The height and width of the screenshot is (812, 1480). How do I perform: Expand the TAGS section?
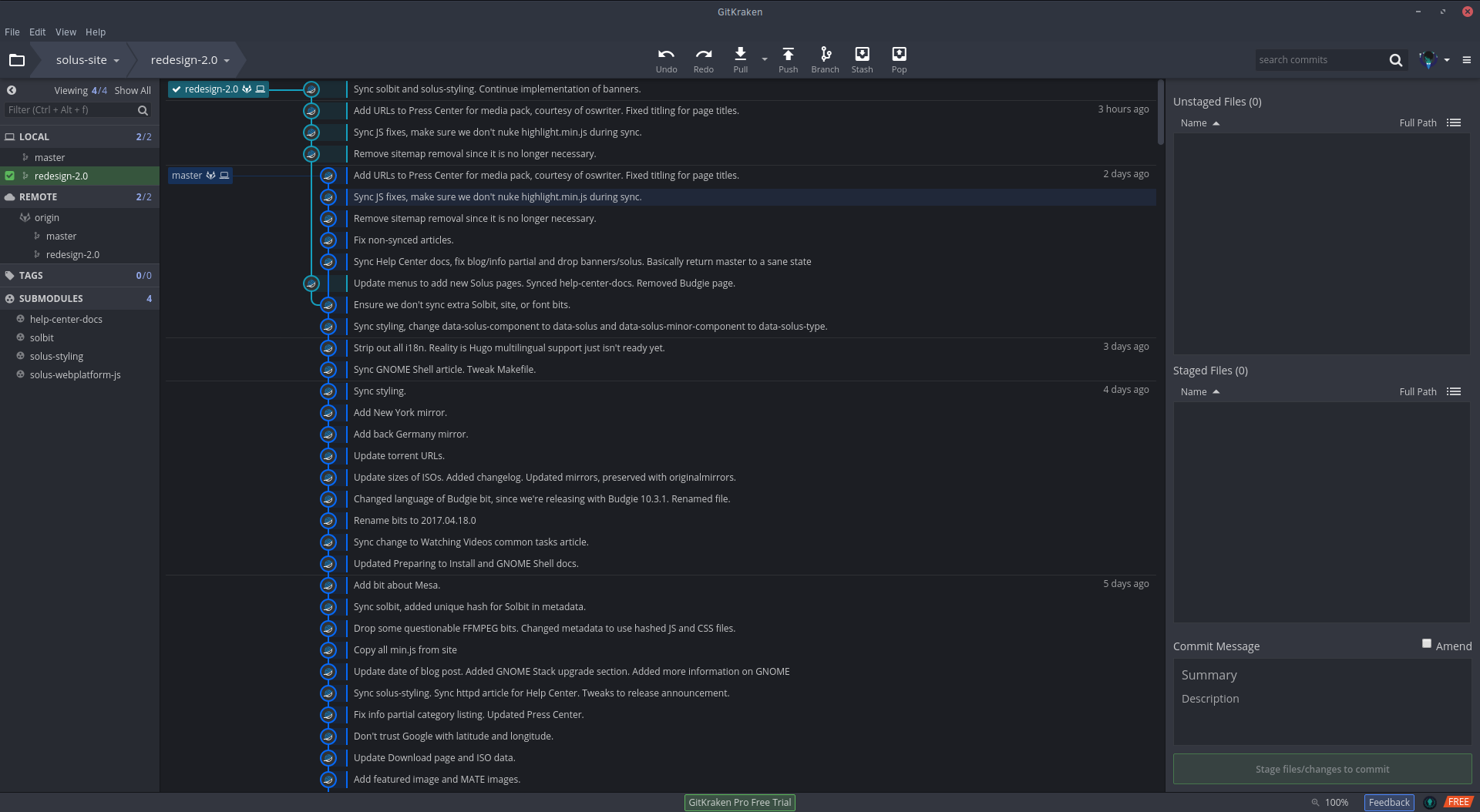(79, 275)
